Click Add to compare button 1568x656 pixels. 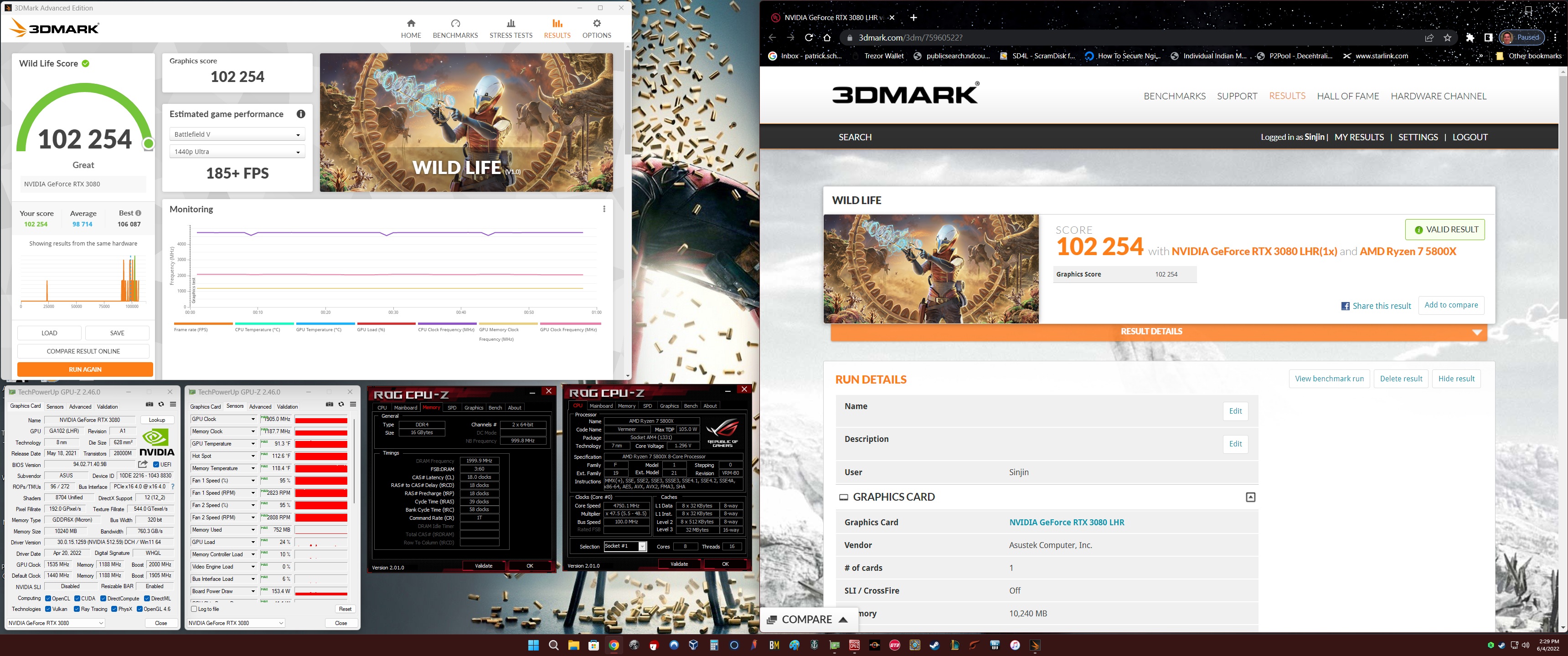tap(1450, 305)
